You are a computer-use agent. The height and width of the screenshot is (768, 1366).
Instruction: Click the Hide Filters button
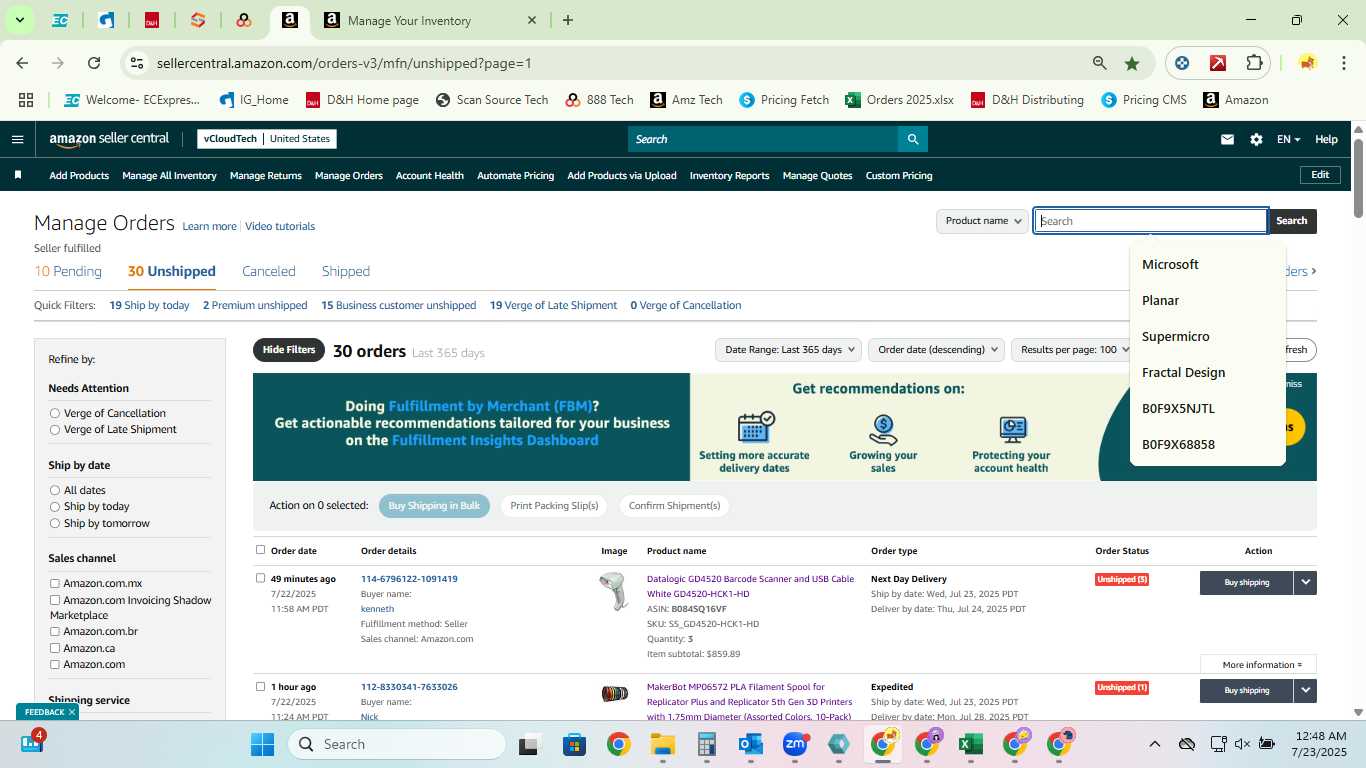289,350
